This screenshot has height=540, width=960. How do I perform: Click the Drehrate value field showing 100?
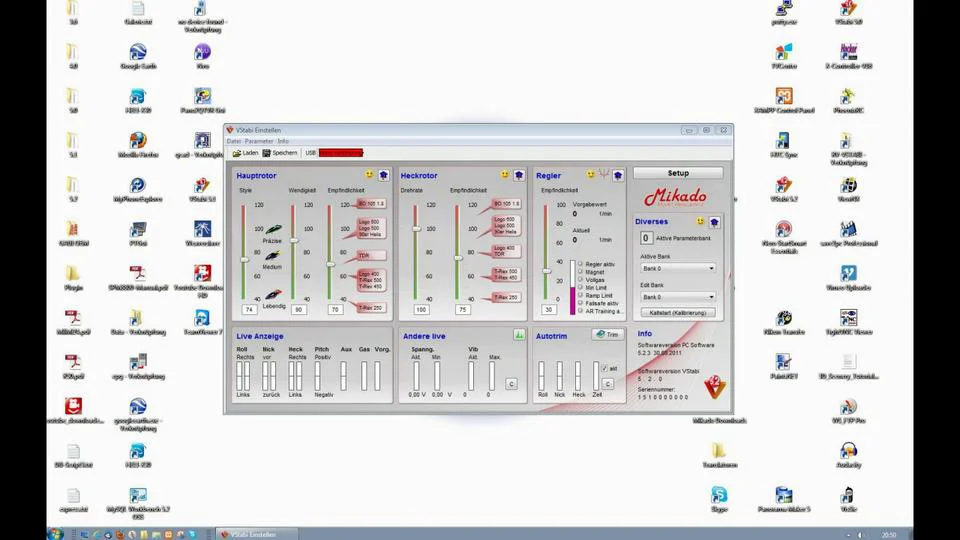tap(421, 310)
